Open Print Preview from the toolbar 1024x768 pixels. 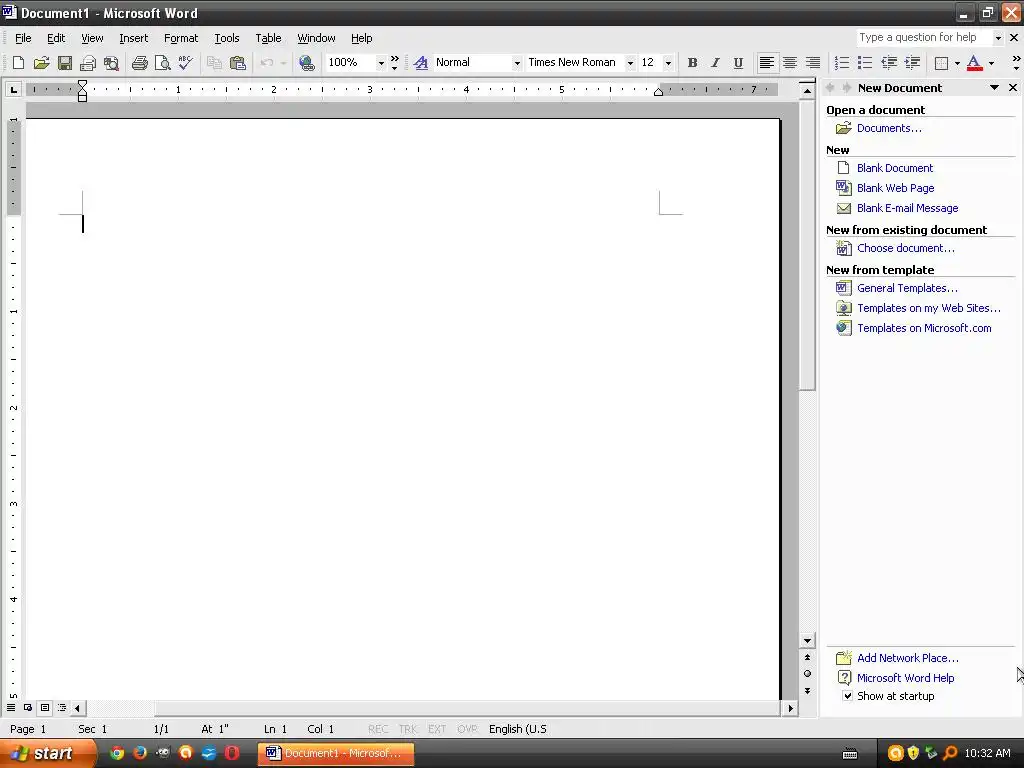(x=163, y=63)
